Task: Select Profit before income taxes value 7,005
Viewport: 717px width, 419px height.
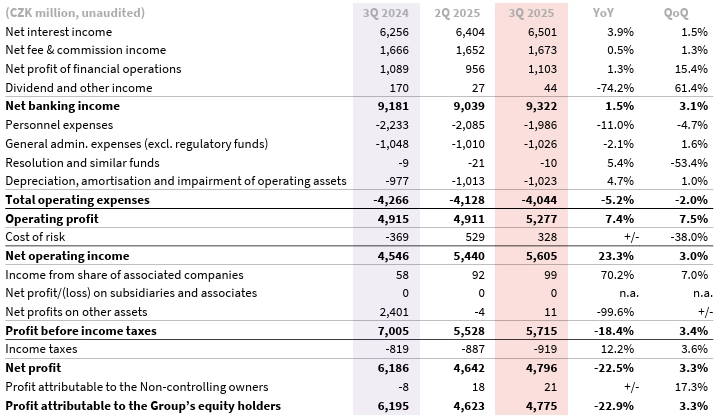Action: click(x=394, y=330)
